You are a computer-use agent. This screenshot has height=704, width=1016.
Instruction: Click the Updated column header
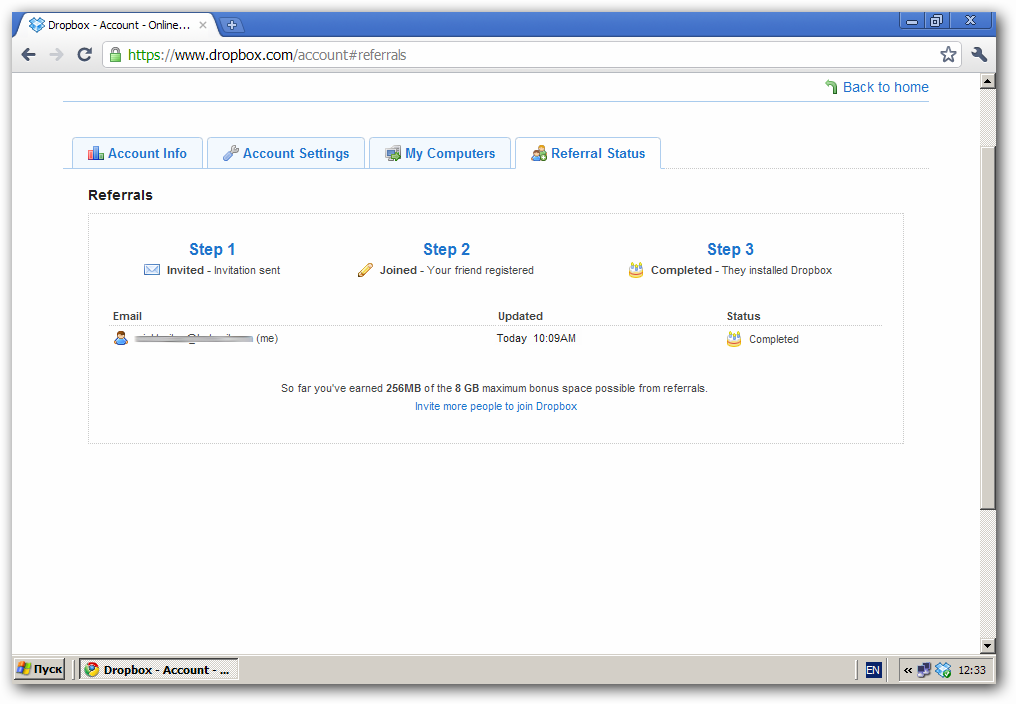[x=520, y=316]
